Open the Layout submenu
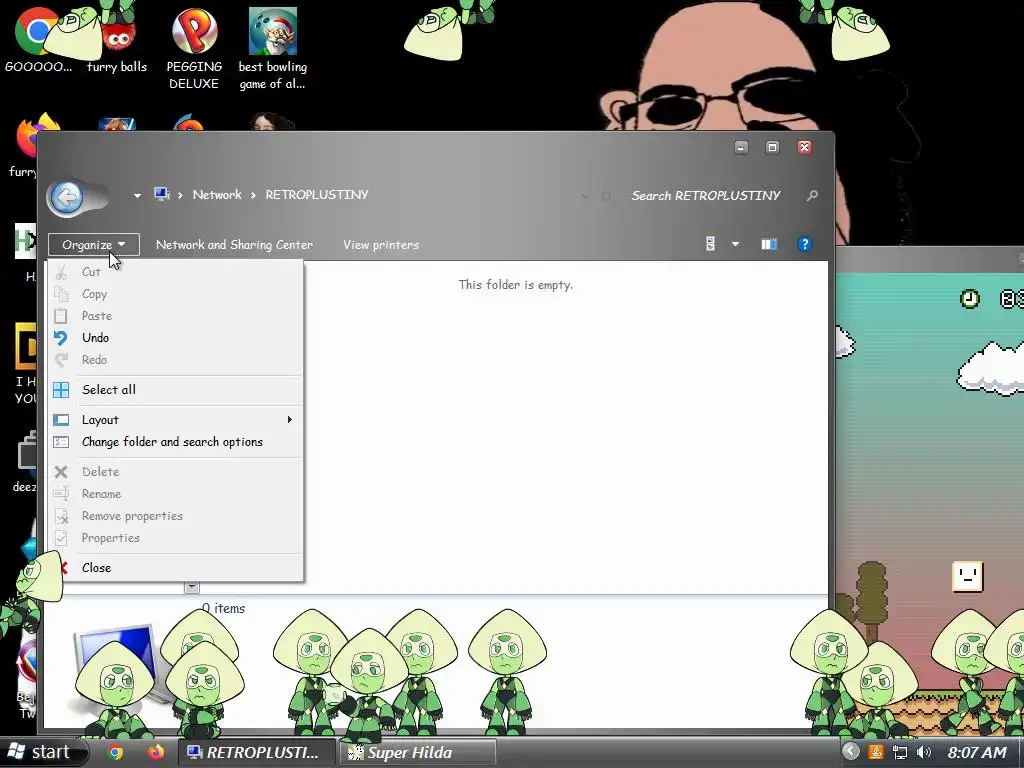 pos(176,420)
